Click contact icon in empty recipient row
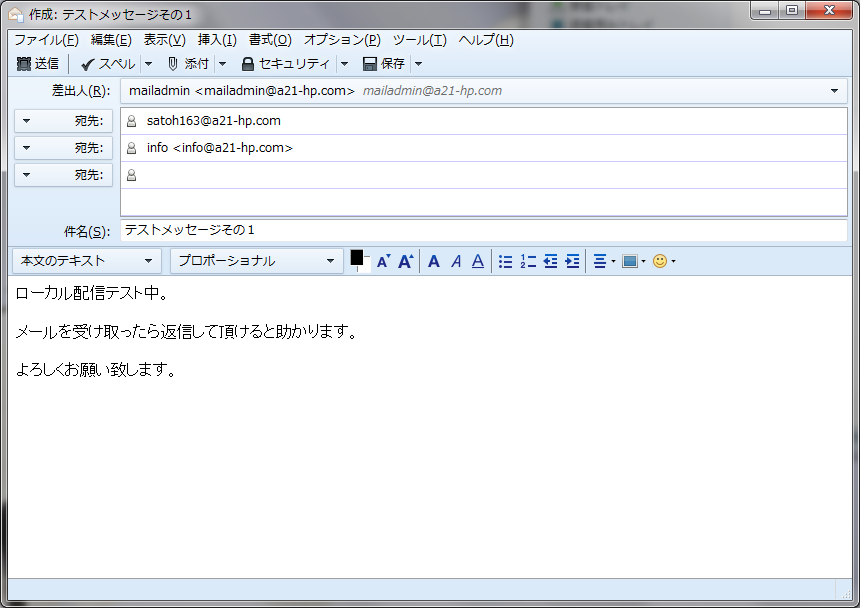 (x=131, y=175)
